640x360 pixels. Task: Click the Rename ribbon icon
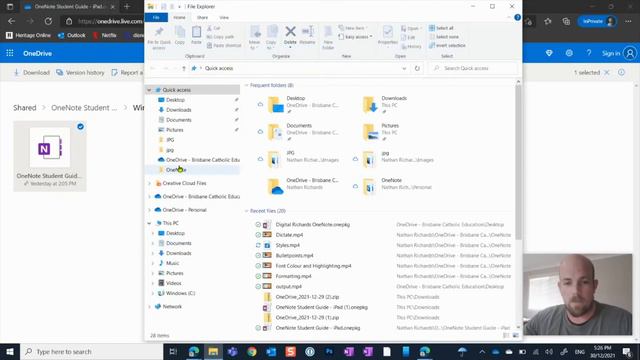[307, 35]
